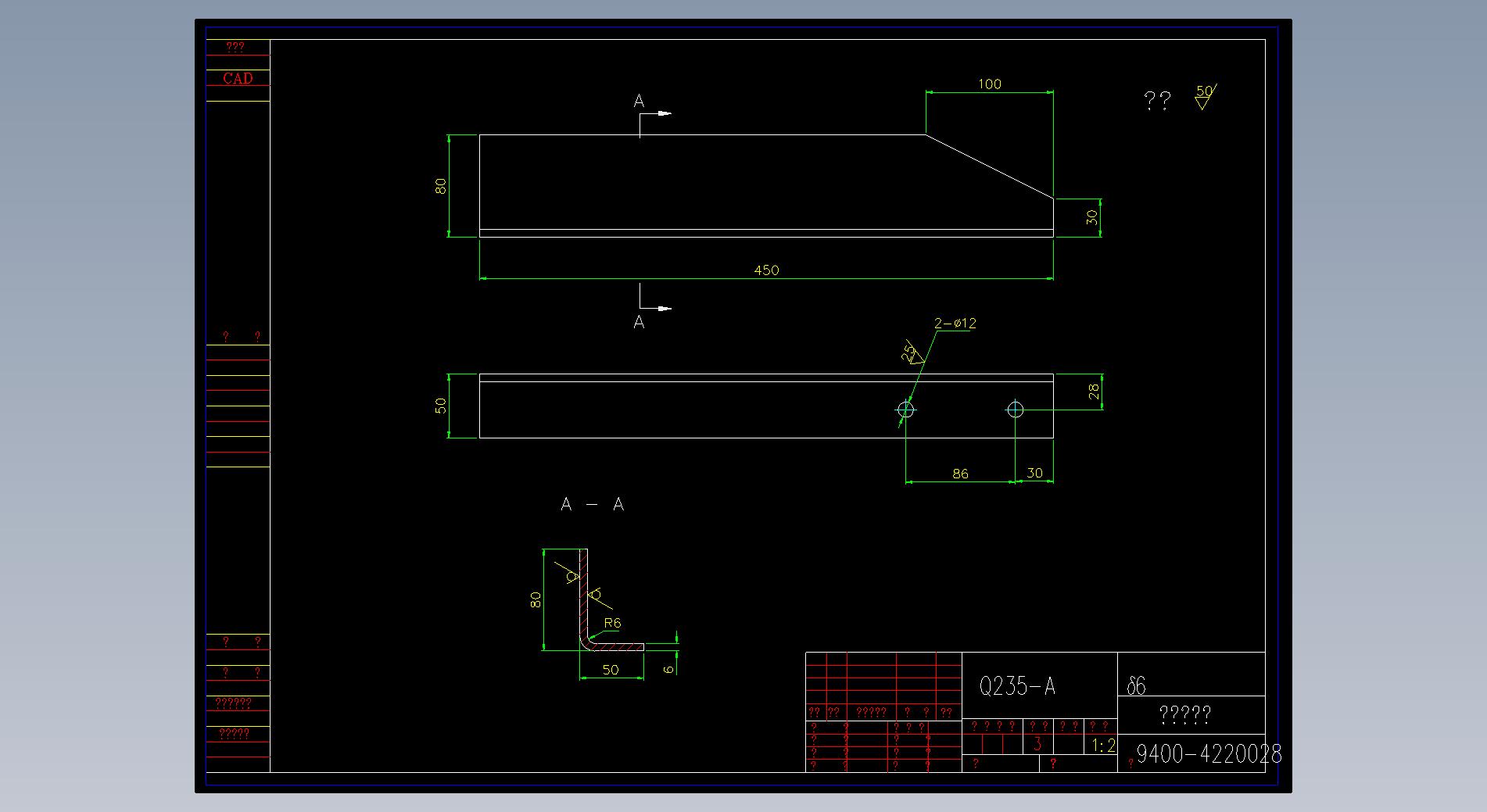
Task: Pick the 50 dimension under the section
Action: 611,670
